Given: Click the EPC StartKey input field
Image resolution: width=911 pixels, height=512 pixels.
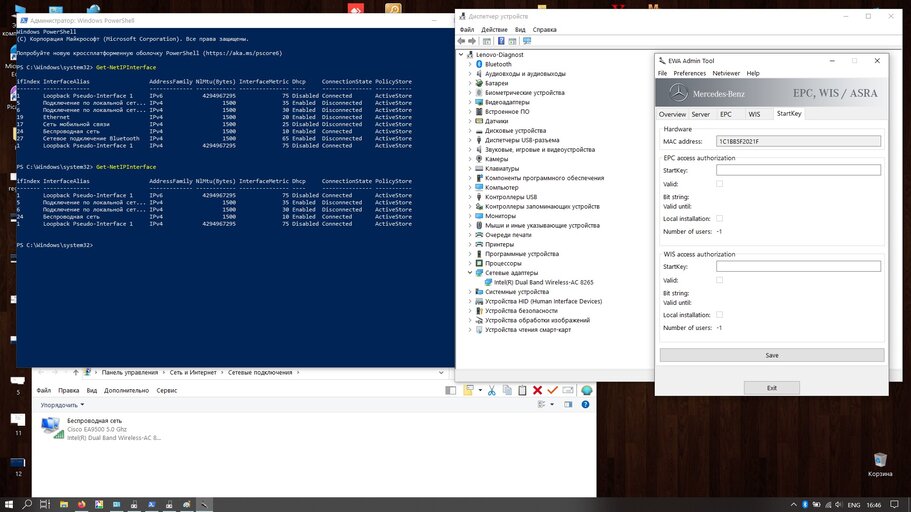Looking at the screenshot, I should pyautogui.click(x=798, y=170).
